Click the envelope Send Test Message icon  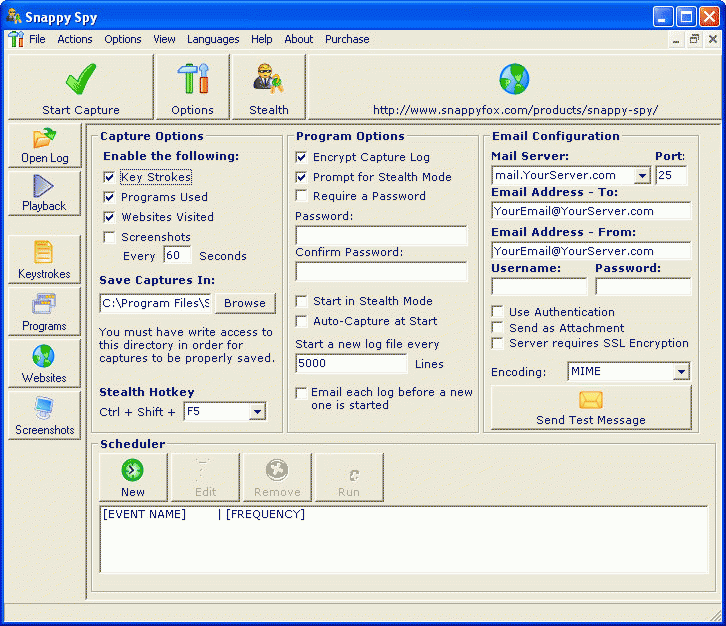591,400
